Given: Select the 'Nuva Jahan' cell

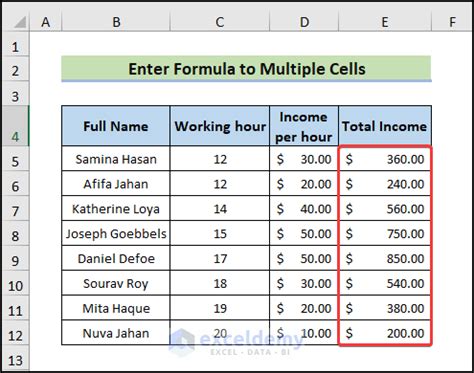Looking at the screenshot, I should point(116,333).
